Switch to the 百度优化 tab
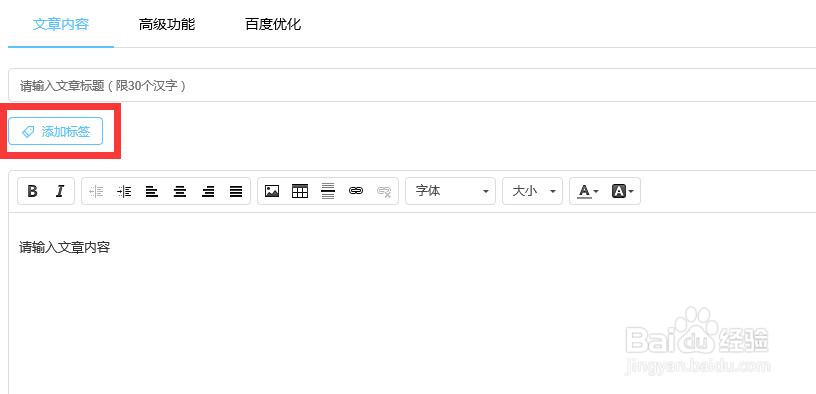Viewport: 816px width, 394px height. tap(273, 24)
